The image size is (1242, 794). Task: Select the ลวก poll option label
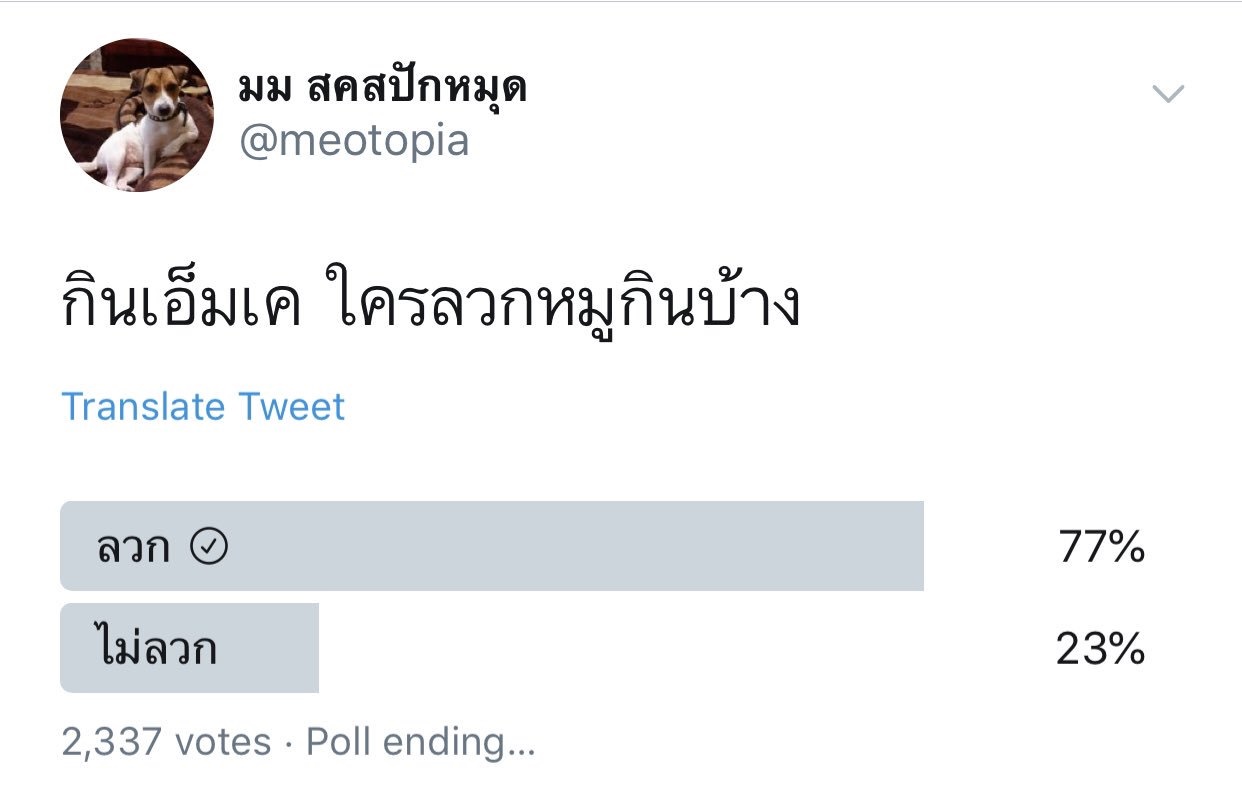point(133,547)
